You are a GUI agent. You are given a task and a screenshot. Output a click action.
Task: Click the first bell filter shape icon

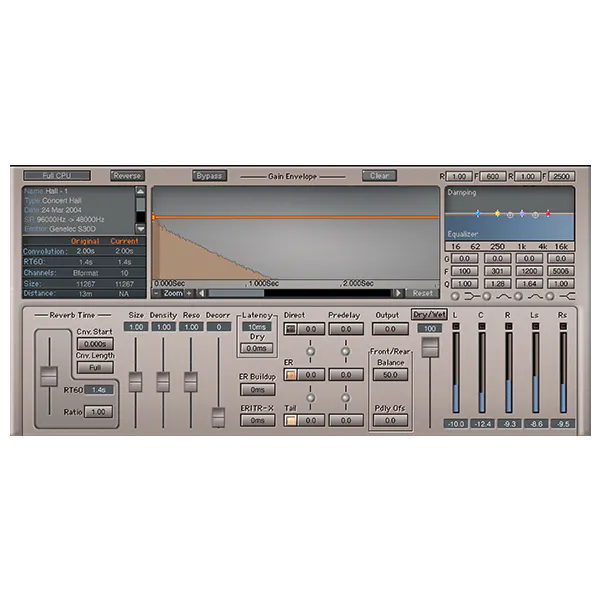(x=504, y=296)
